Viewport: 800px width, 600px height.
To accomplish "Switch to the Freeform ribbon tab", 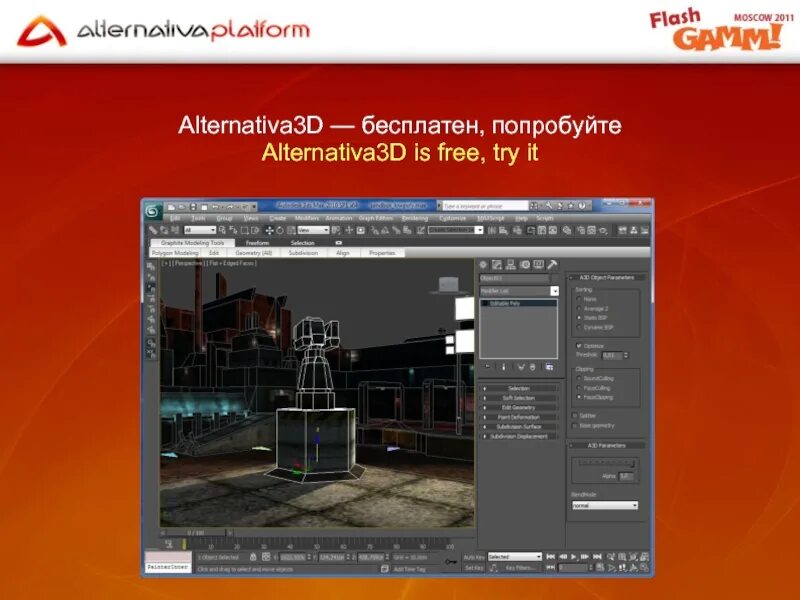I will [257, 243].
